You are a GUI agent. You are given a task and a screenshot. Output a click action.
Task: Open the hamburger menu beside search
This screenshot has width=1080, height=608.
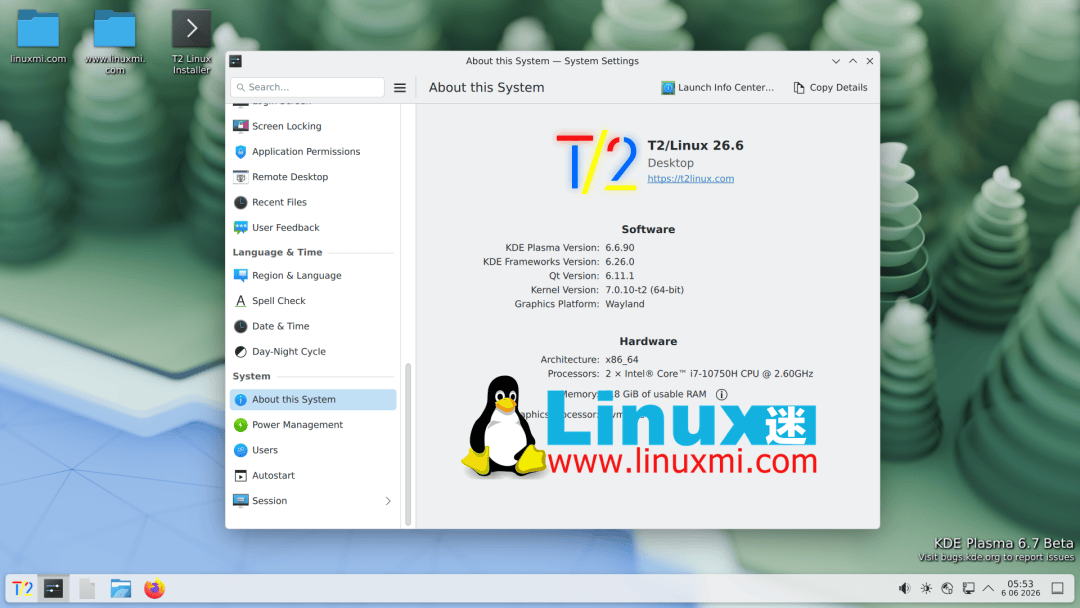[x=399, y=87]
